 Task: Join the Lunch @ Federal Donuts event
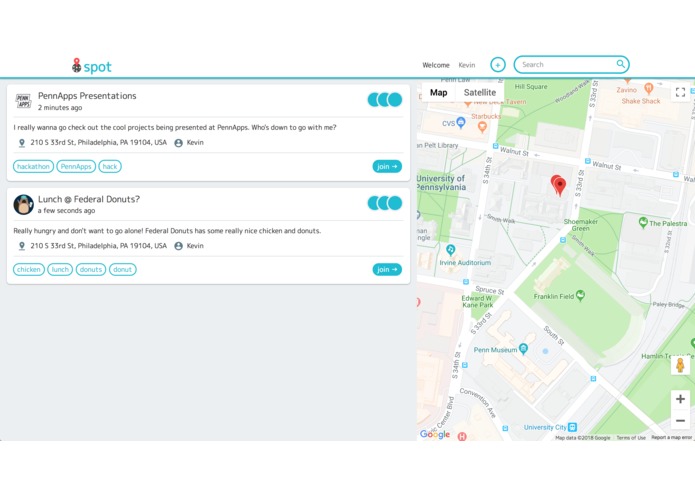[387, 269]
